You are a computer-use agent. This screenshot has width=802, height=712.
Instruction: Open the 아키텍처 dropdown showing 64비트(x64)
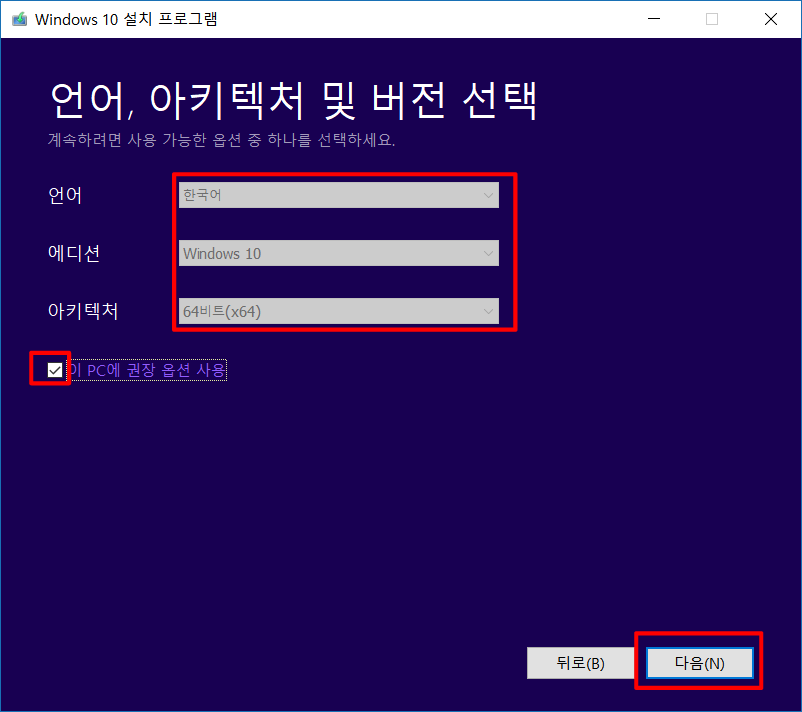(x=339, y=311)
